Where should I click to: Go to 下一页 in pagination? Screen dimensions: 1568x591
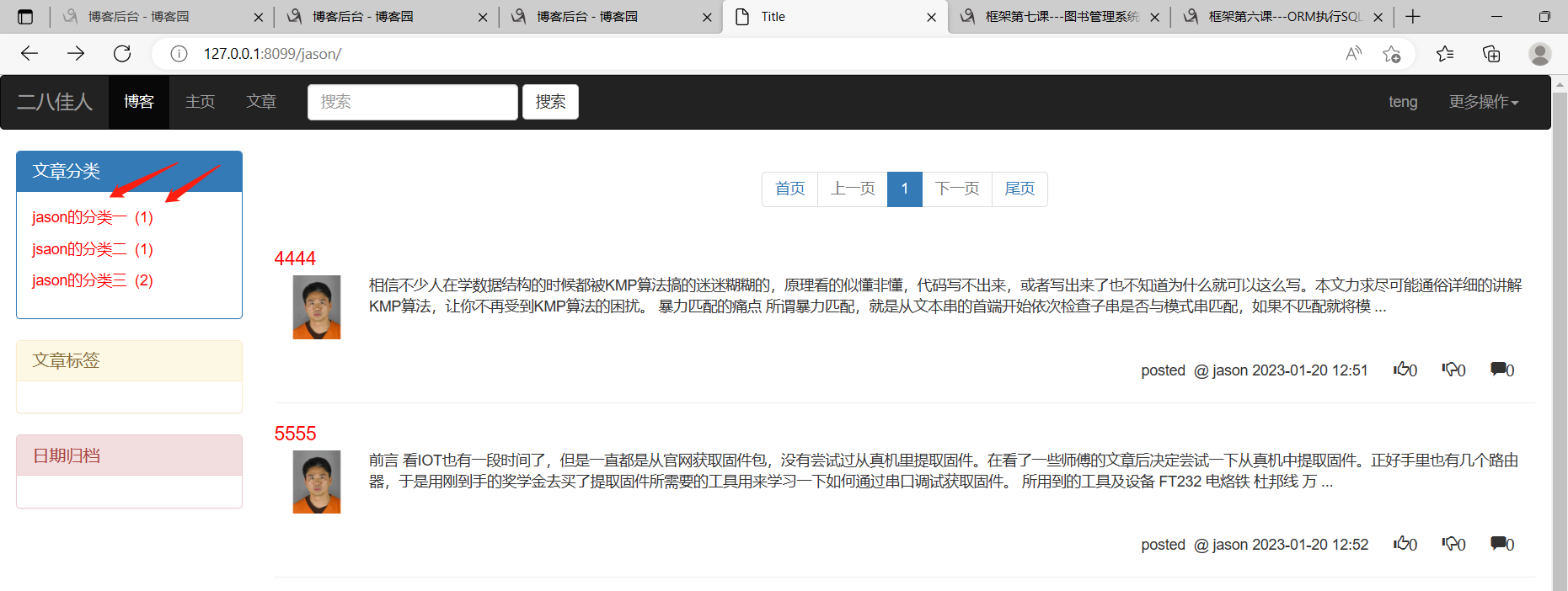957,189
